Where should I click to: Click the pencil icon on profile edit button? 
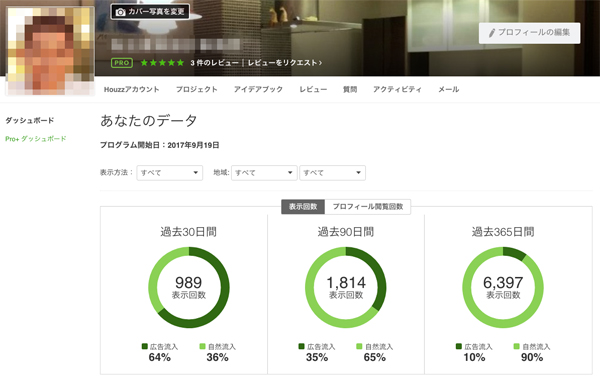tap(492, 33)
